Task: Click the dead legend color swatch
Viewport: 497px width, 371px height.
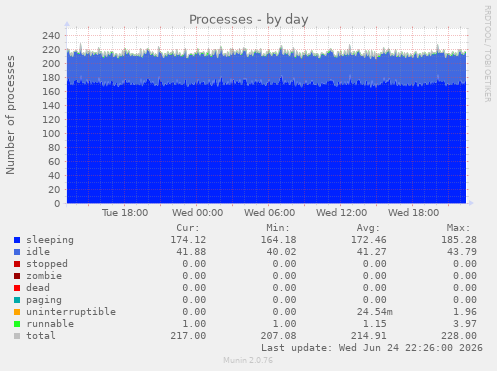Action: (17, 288)
